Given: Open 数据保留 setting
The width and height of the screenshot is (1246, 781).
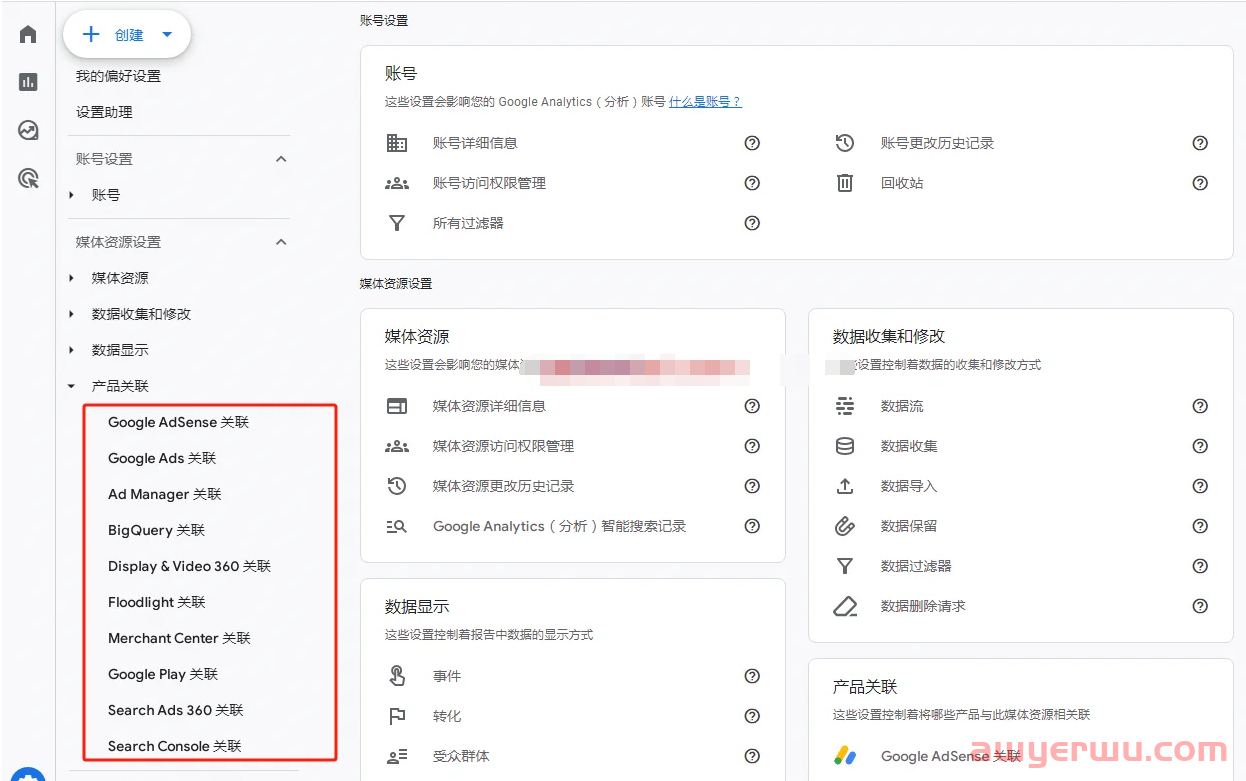Looking at the screenshot, I should click(x=909, y=526).
